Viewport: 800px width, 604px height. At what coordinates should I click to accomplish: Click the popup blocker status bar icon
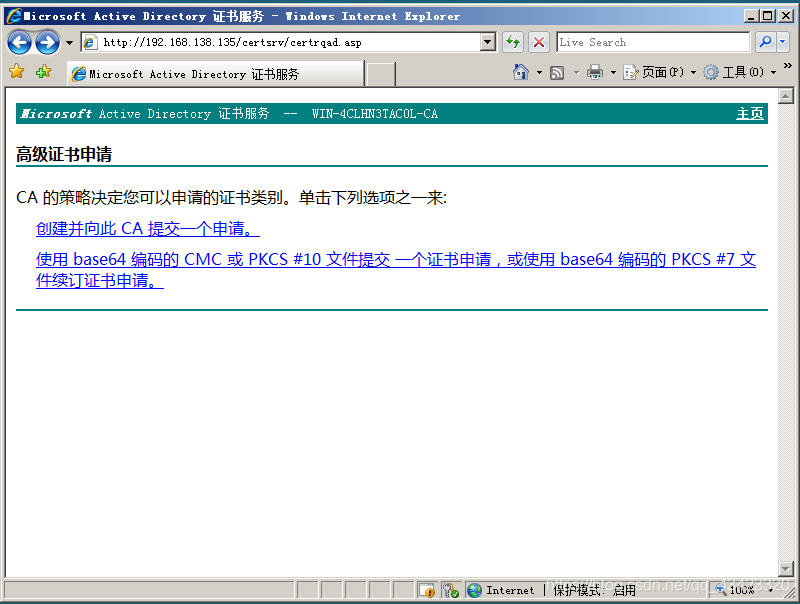(x=427, y=590)
